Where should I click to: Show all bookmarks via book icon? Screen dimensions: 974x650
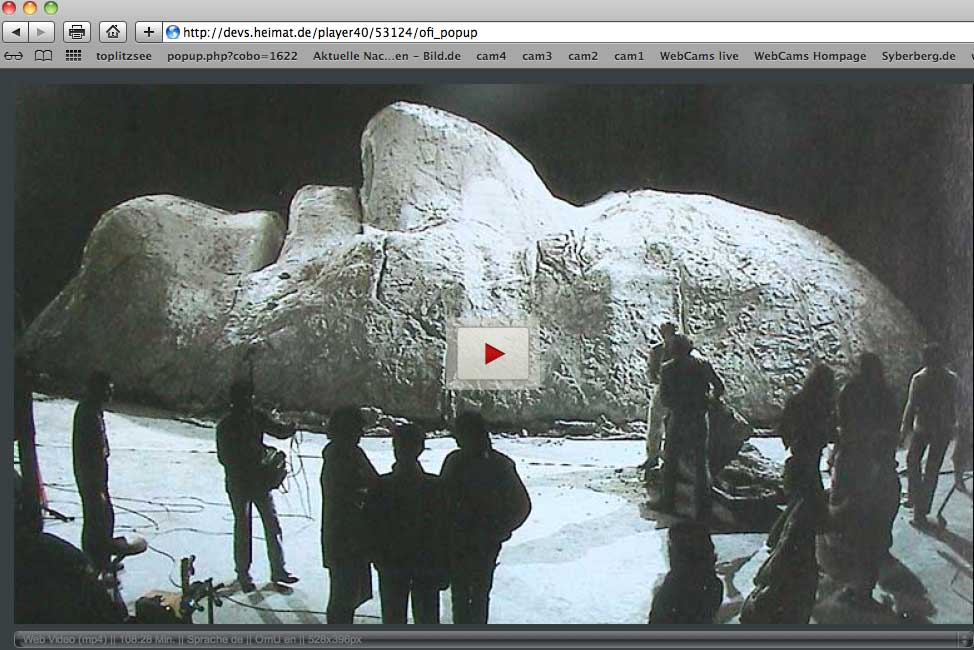coord(43,56)
